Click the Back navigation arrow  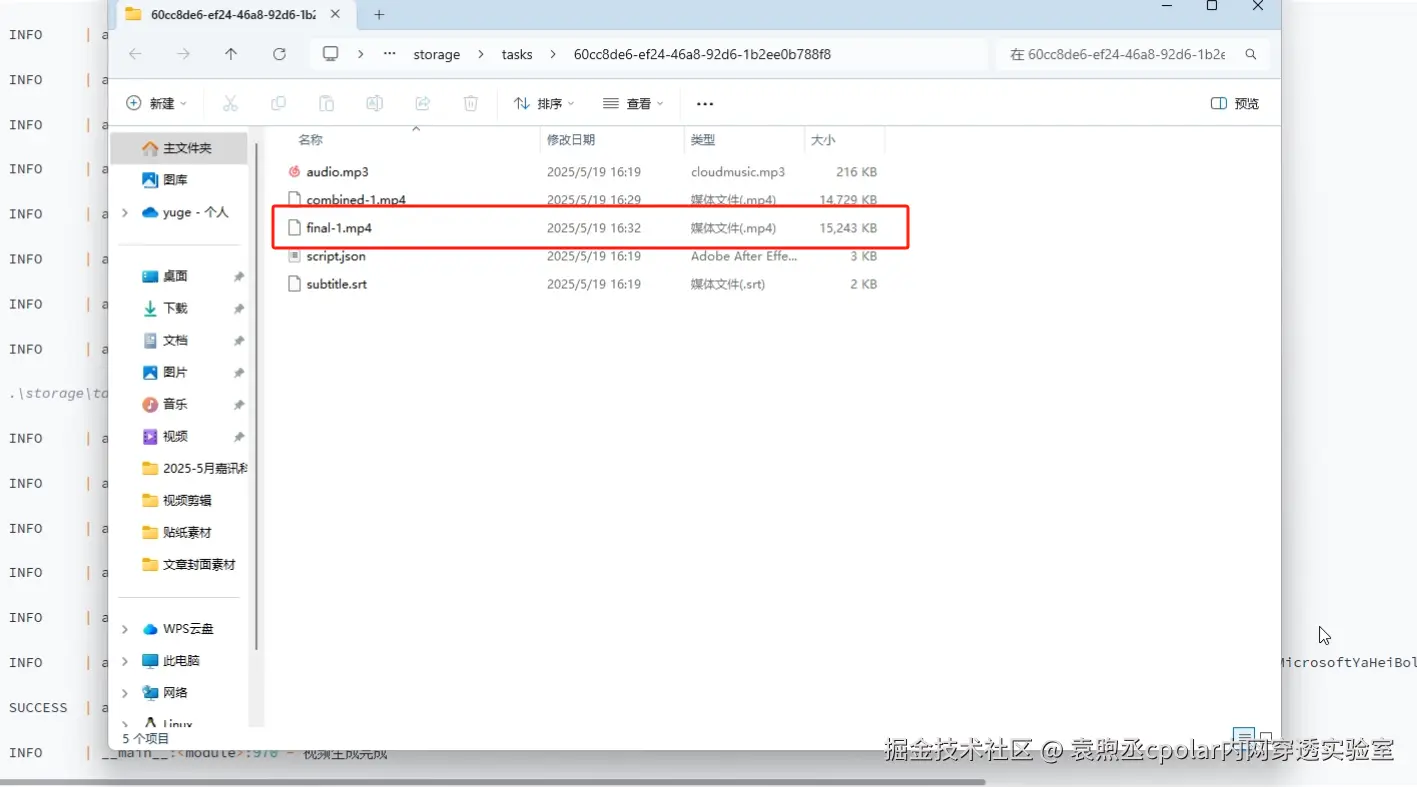point(135,54)
